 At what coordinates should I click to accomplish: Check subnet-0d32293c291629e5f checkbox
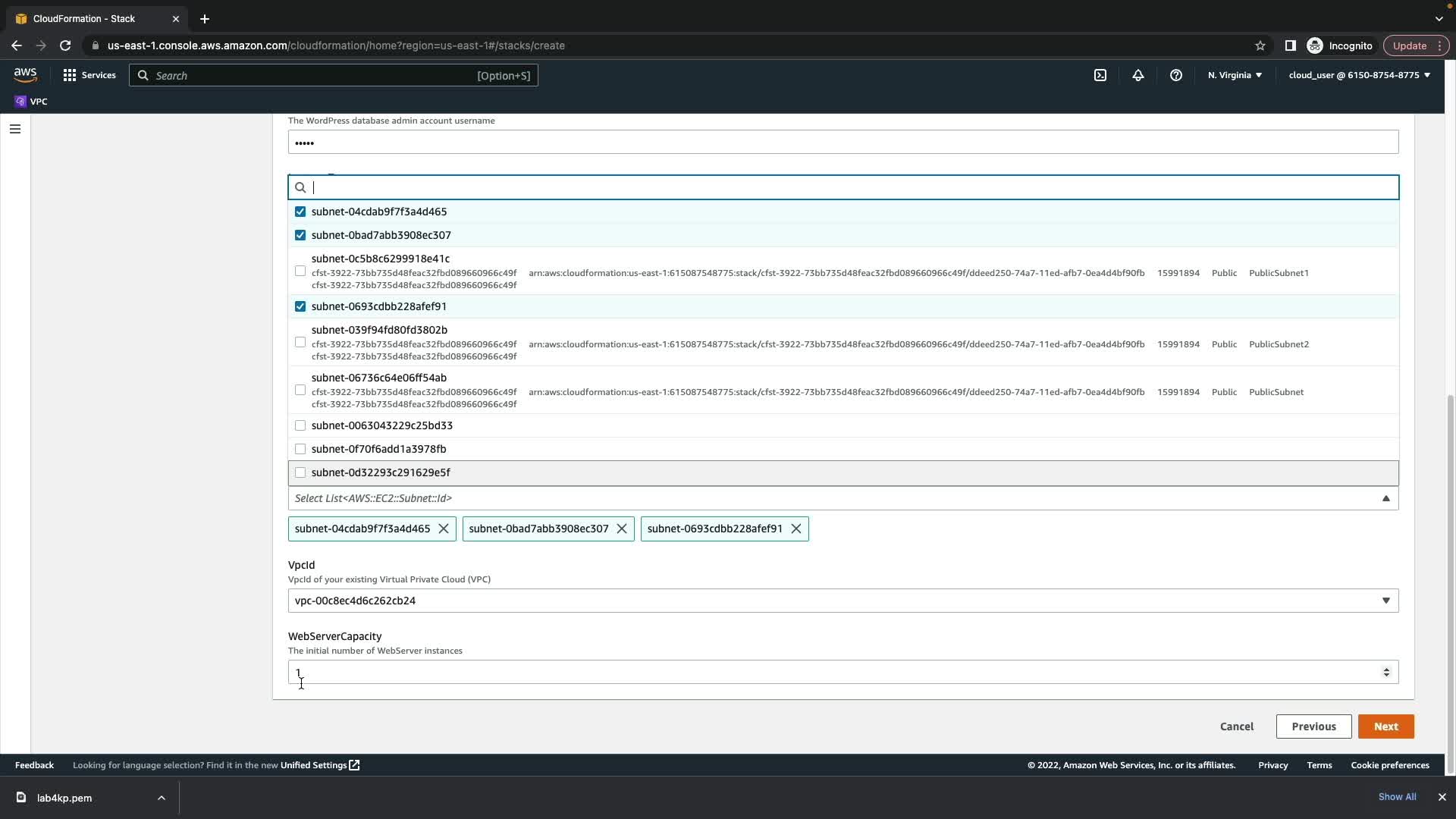(x=300, y=472)
